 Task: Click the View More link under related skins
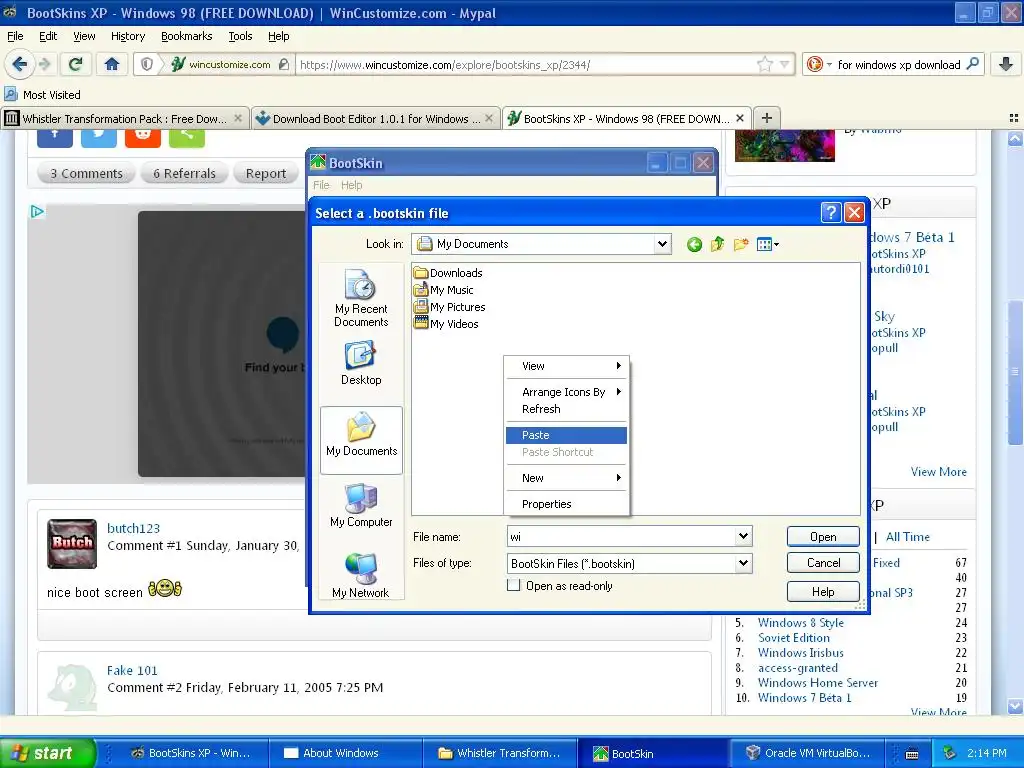938,472
